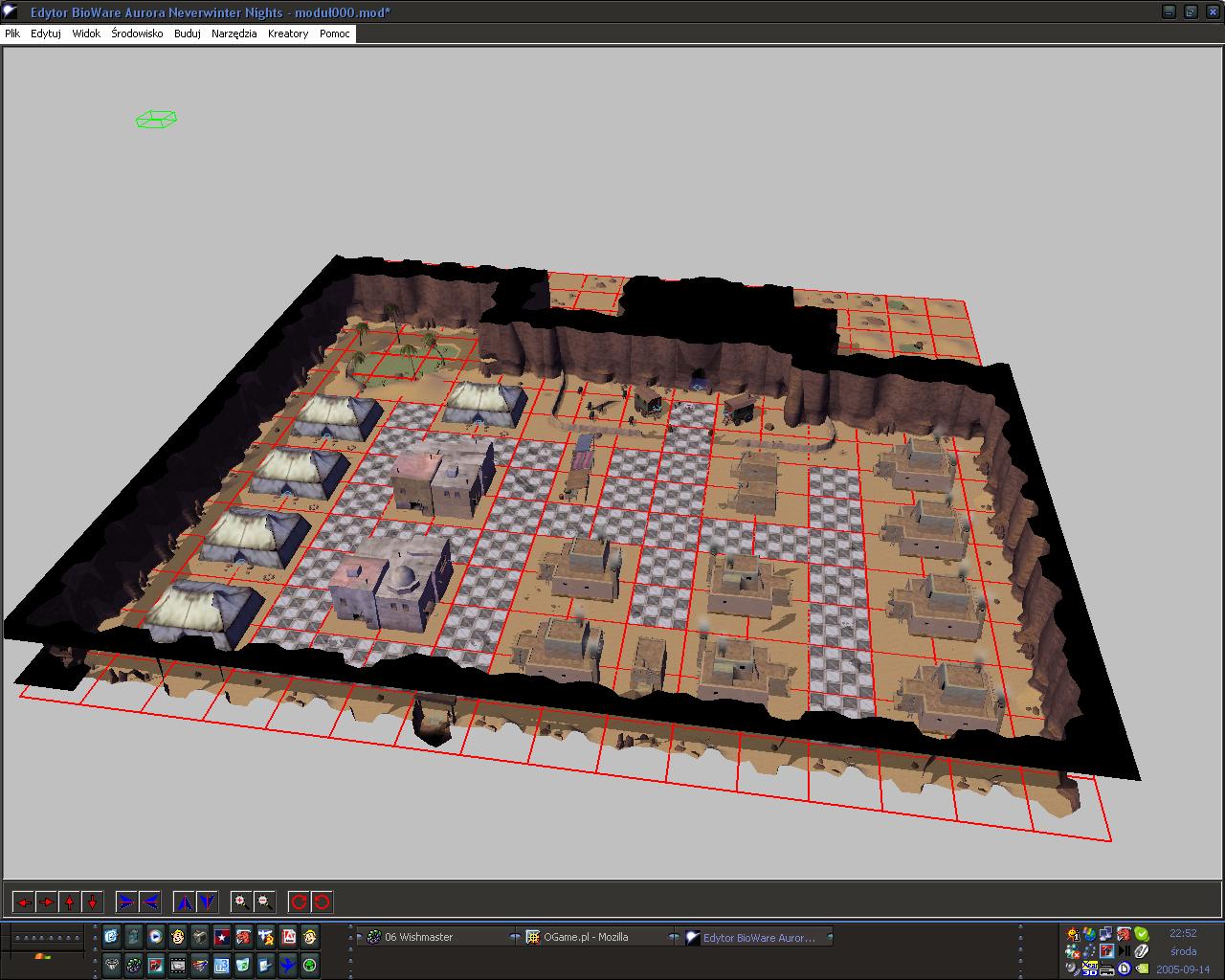
Task: Click the green checkmark shield tray icon
Action: click(1141, 933)
